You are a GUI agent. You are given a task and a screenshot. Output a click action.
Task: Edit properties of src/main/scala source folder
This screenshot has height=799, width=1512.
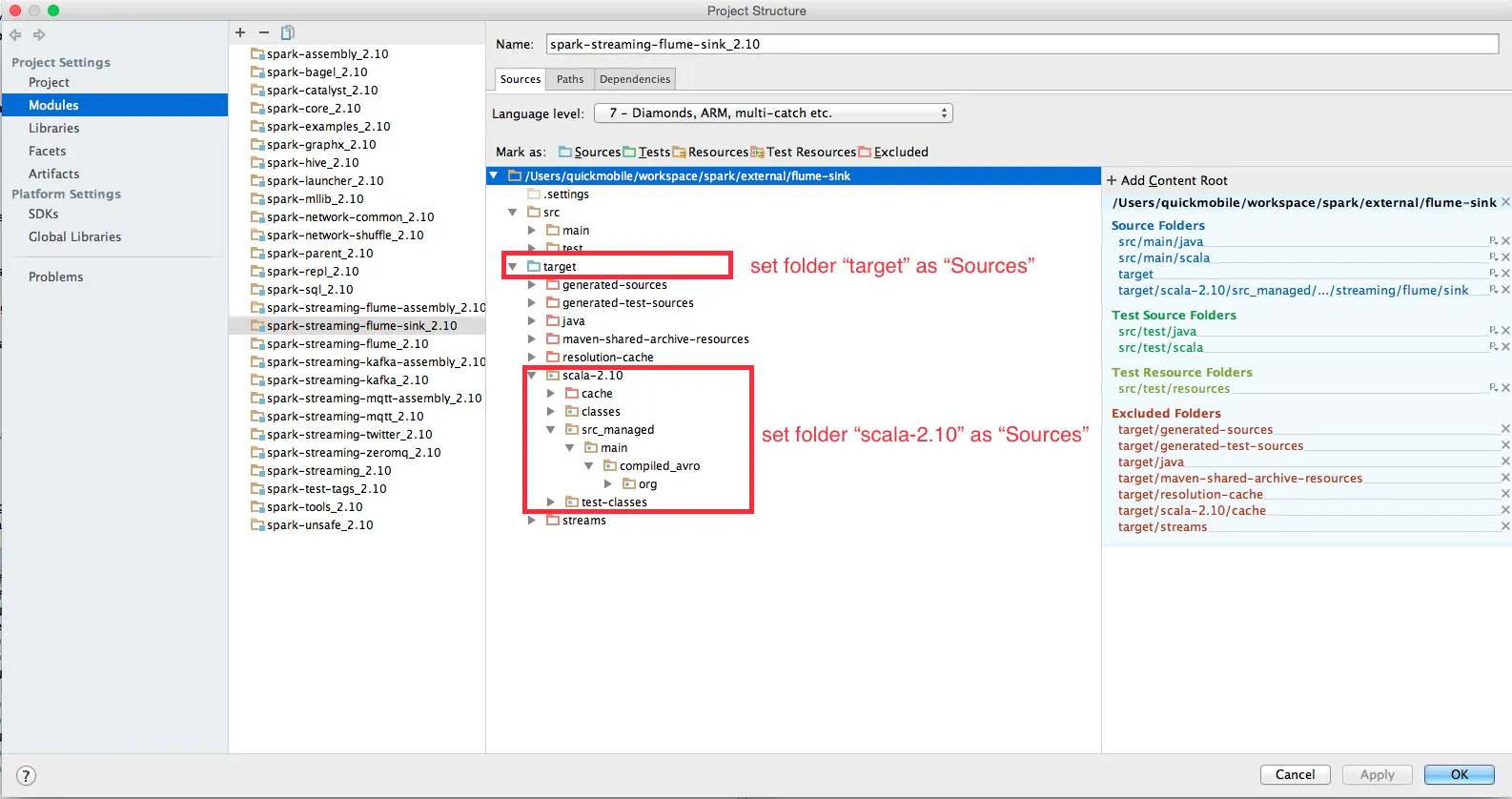coord(1494,257)
